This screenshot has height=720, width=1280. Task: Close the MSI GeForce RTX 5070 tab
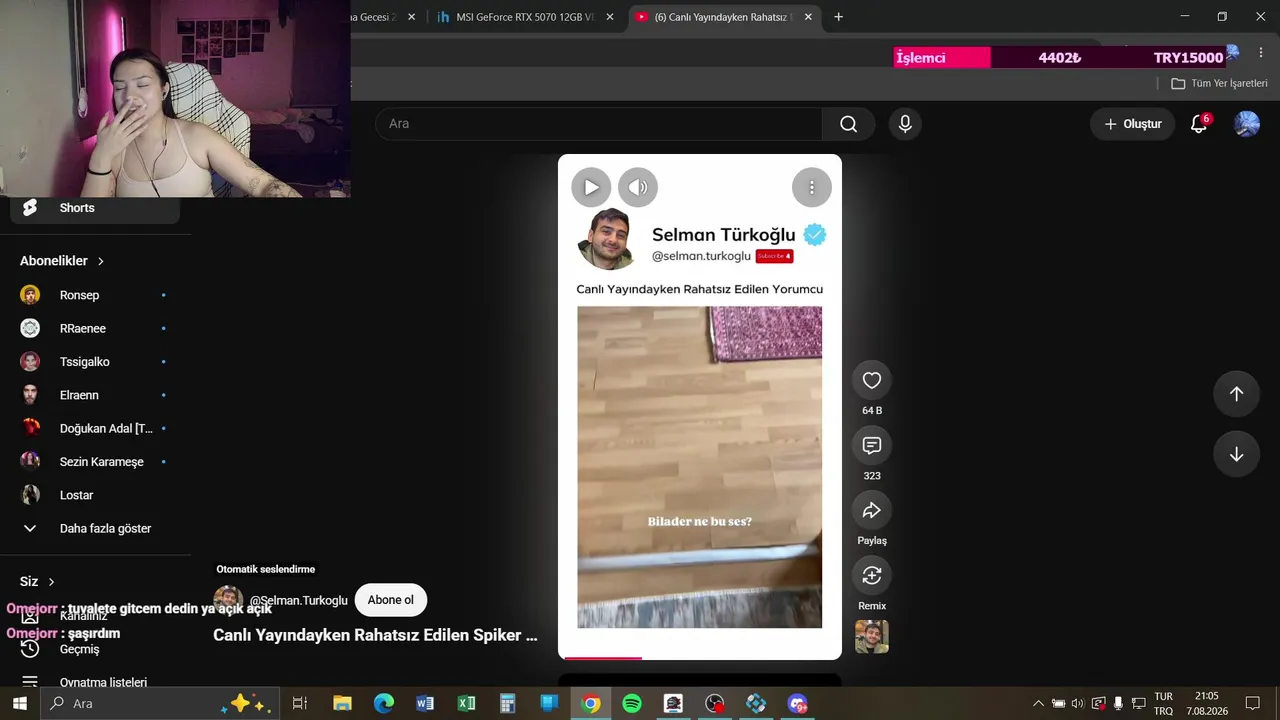coord(610,17)
